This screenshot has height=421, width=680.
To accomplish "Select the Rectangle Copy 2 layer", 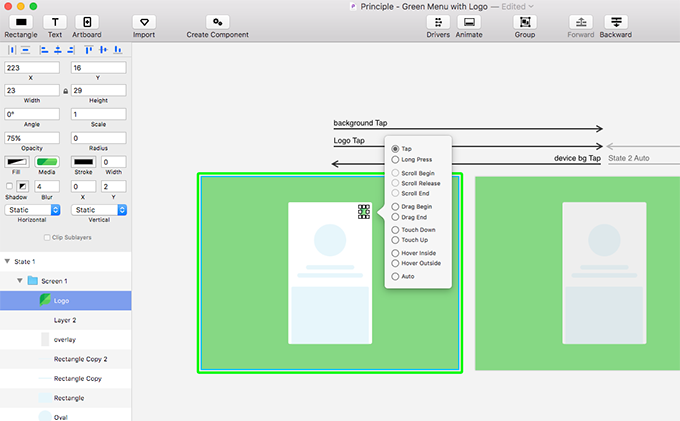I will [80, 358].
